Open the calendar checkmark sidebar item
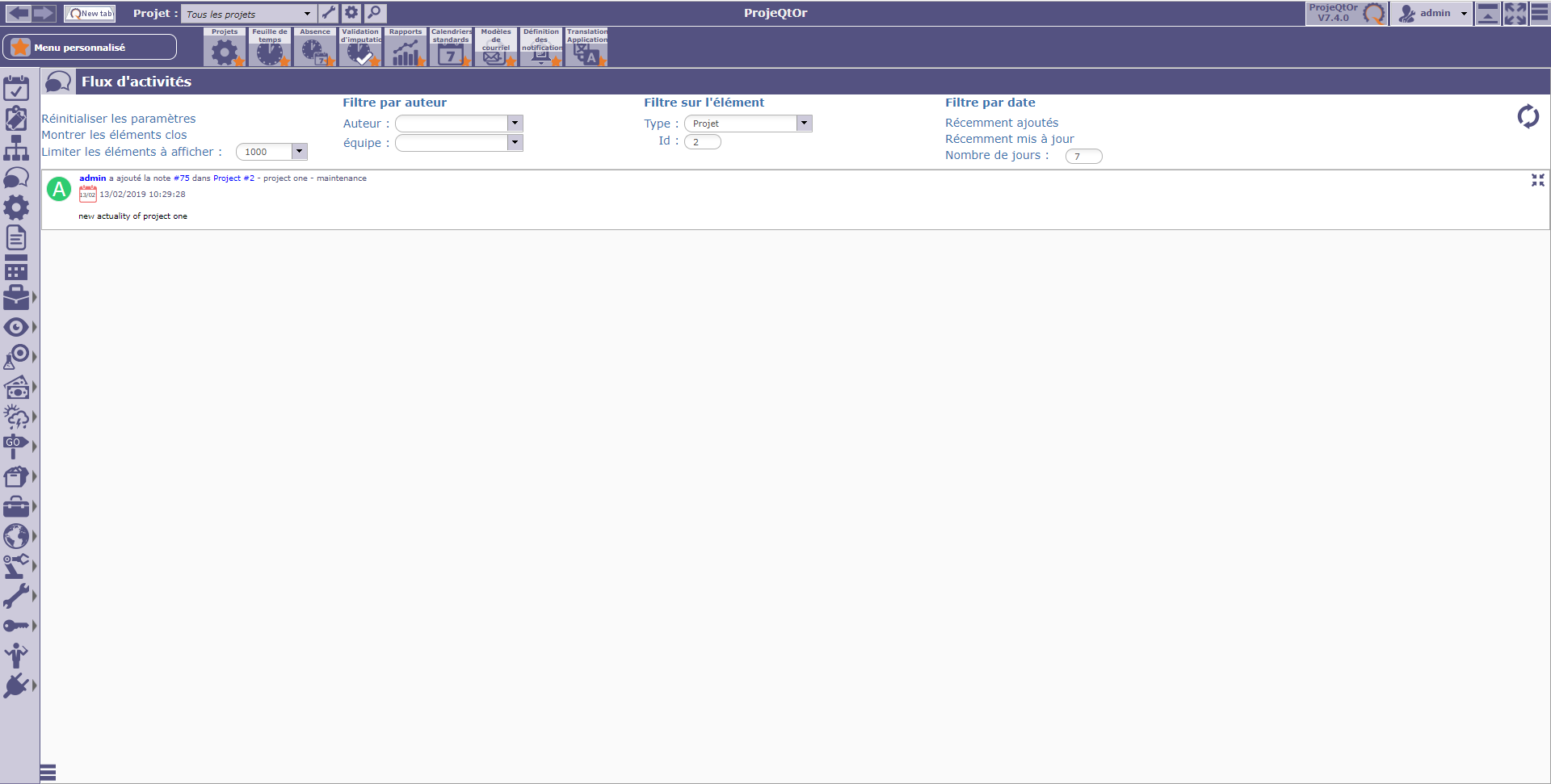1551x784 pixels. 16,88
